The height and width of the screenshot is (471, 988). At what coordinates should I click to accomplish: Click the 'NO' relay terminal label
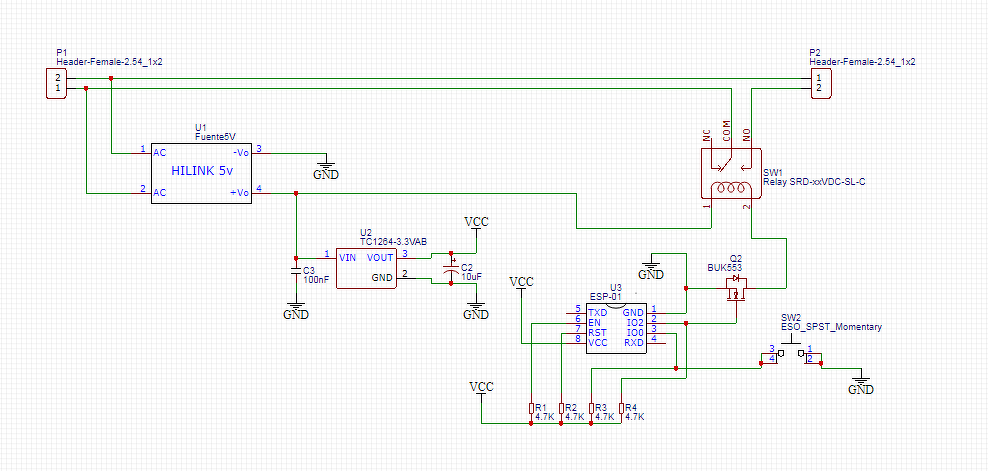click(x=746, y=134)
